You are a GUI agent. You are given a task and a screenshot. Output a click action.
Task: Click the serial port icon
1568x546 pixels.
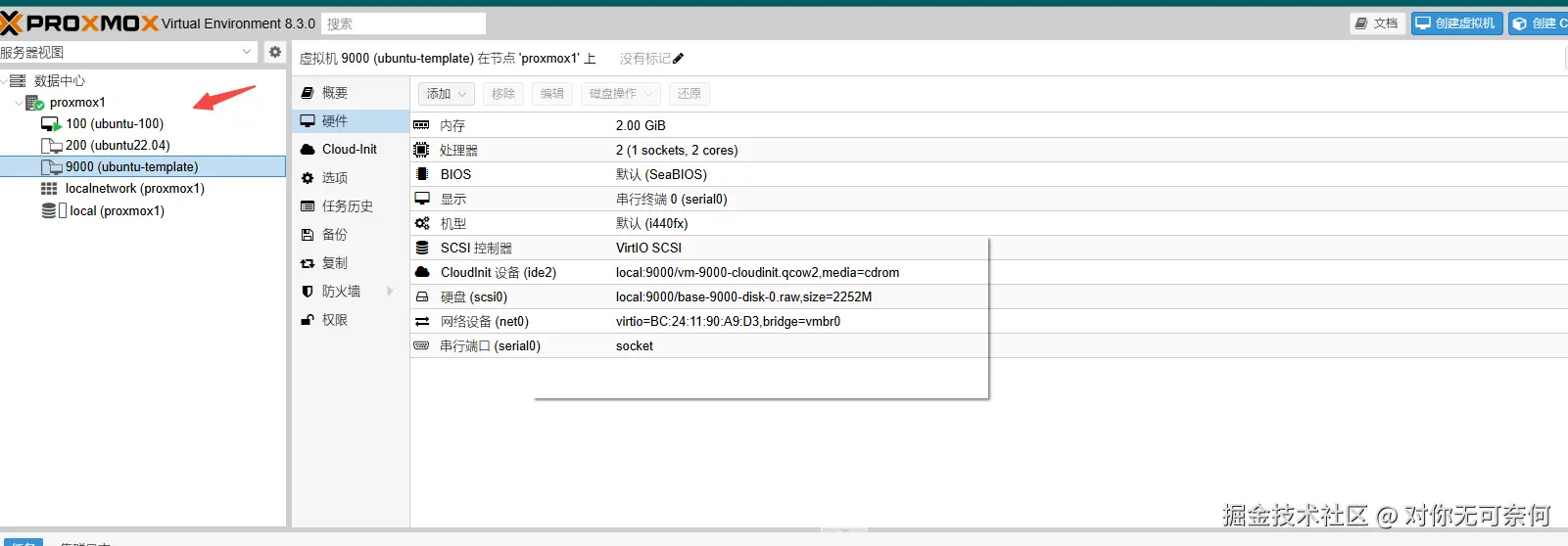click(x=422, y=345)
